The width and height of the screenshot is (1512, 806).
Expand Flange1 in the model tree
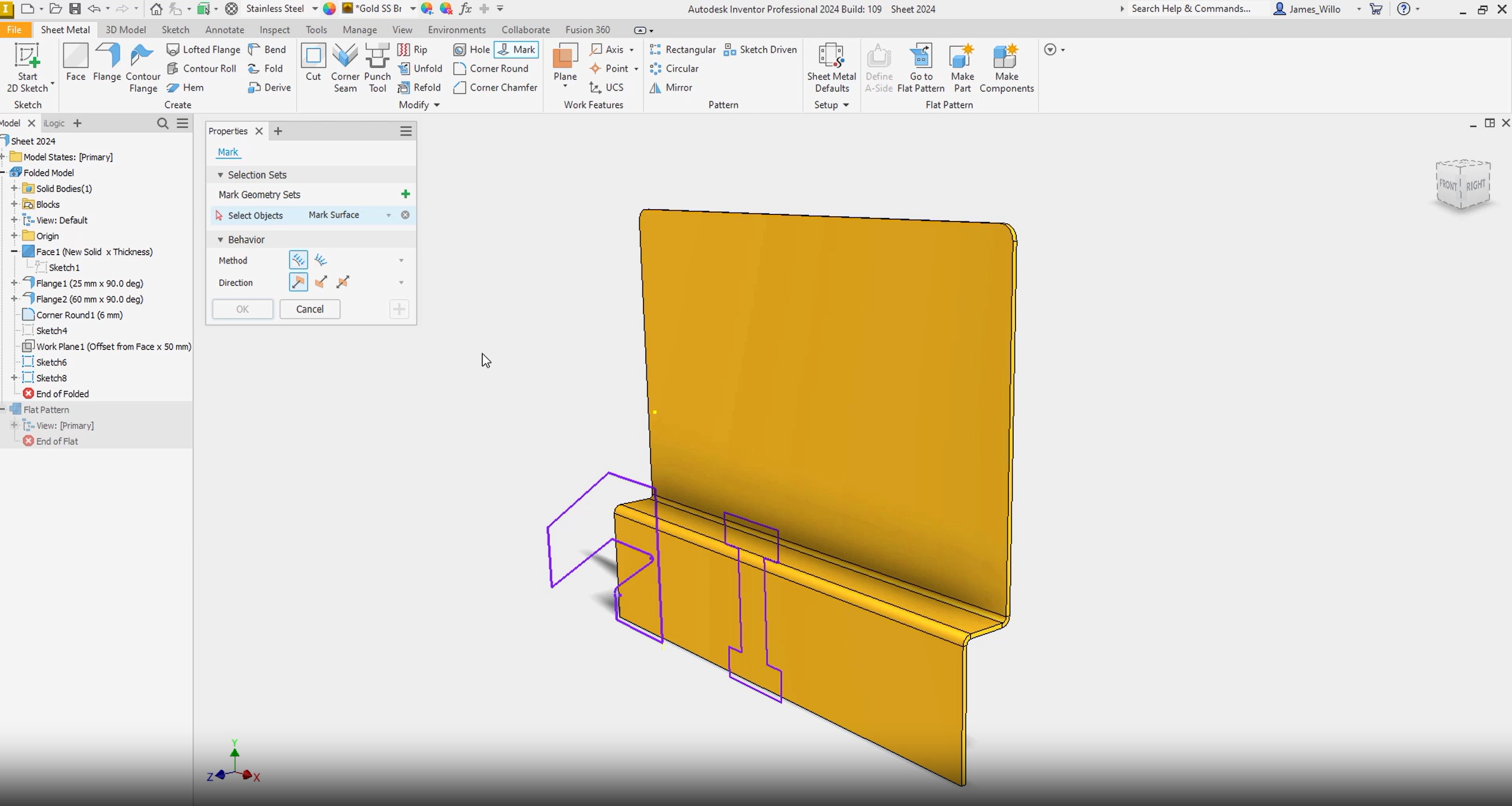click(14, 283)
